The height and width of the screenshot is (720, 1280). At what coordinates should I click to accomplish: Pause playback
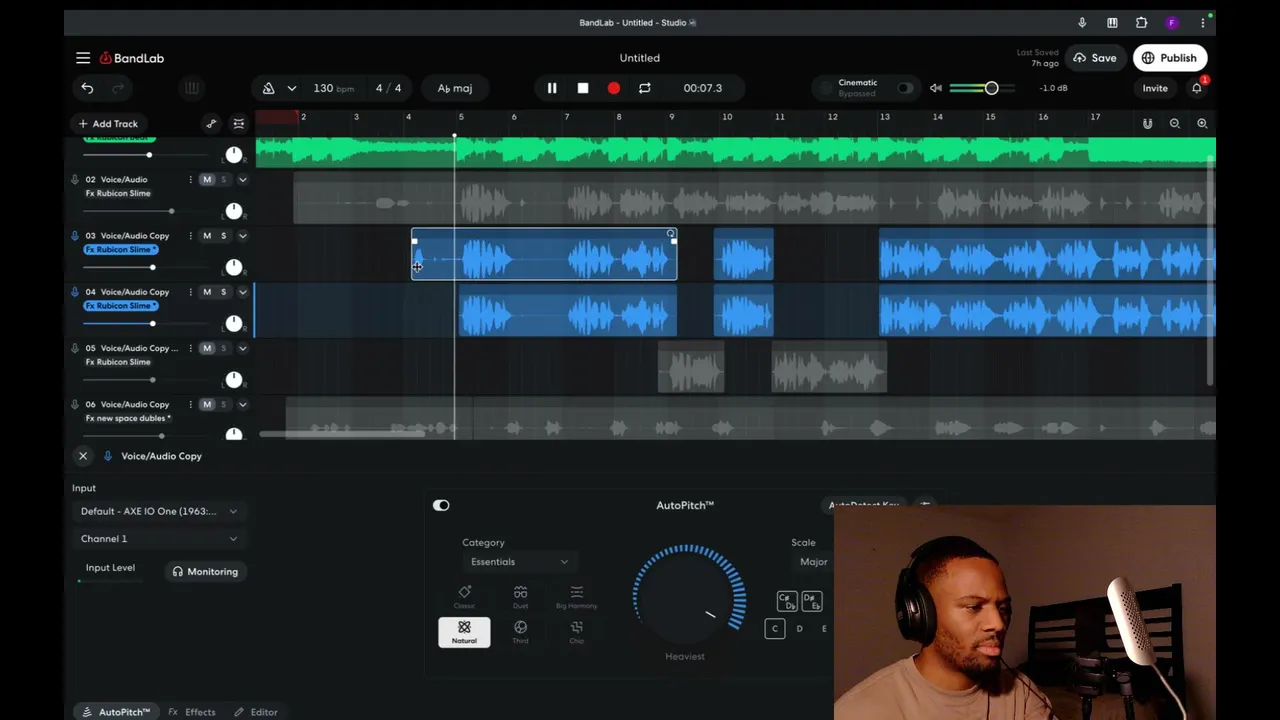(552, 88)
